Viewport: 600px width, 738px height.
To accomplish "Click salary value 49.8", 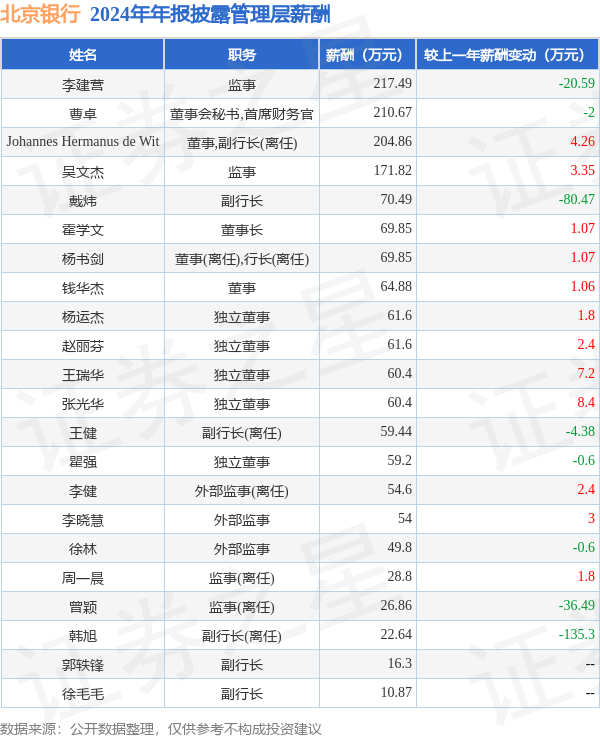I will coord(400,547).
